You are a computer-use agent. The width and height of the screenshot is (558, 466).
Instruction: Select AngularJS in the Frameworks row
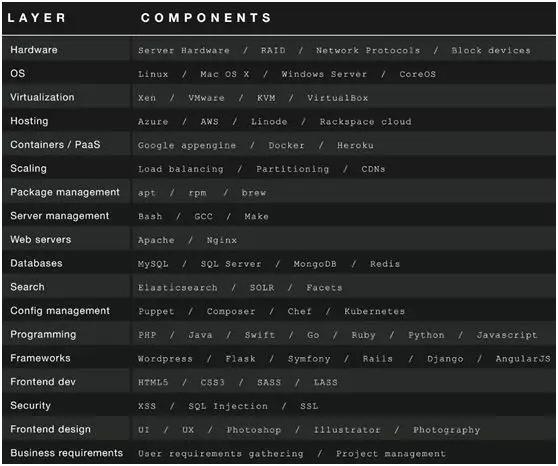(x=523, y=359)
